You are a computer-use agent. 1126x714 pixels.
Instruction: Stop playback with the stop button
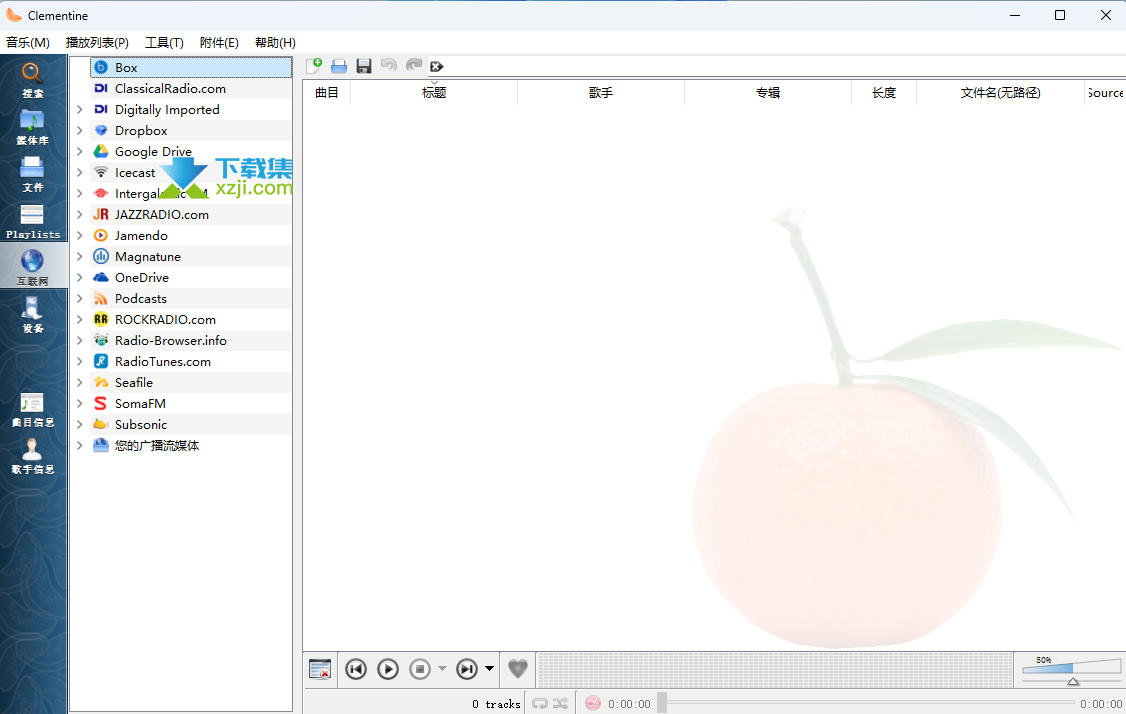tap(420, 669)
